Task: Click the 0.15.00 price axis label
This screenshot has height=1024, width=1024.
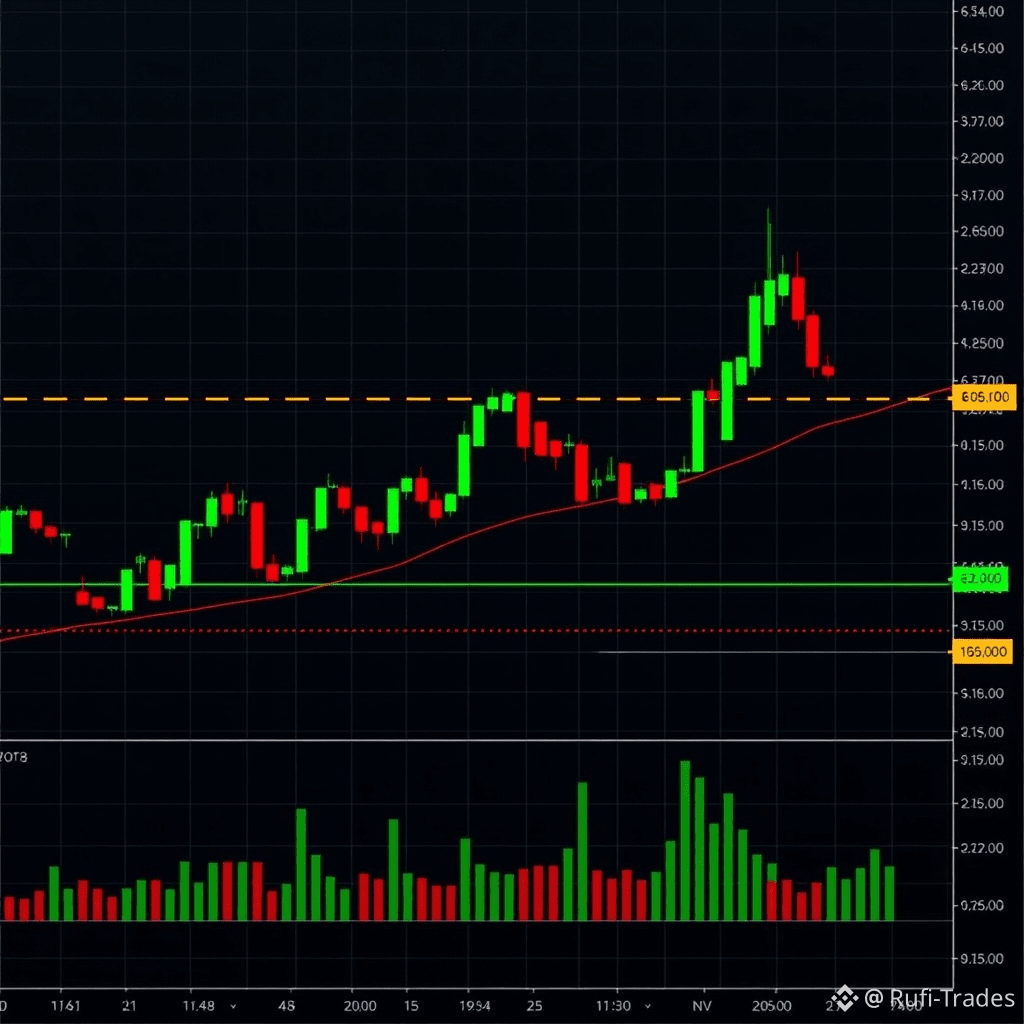Action: [982, 445]
